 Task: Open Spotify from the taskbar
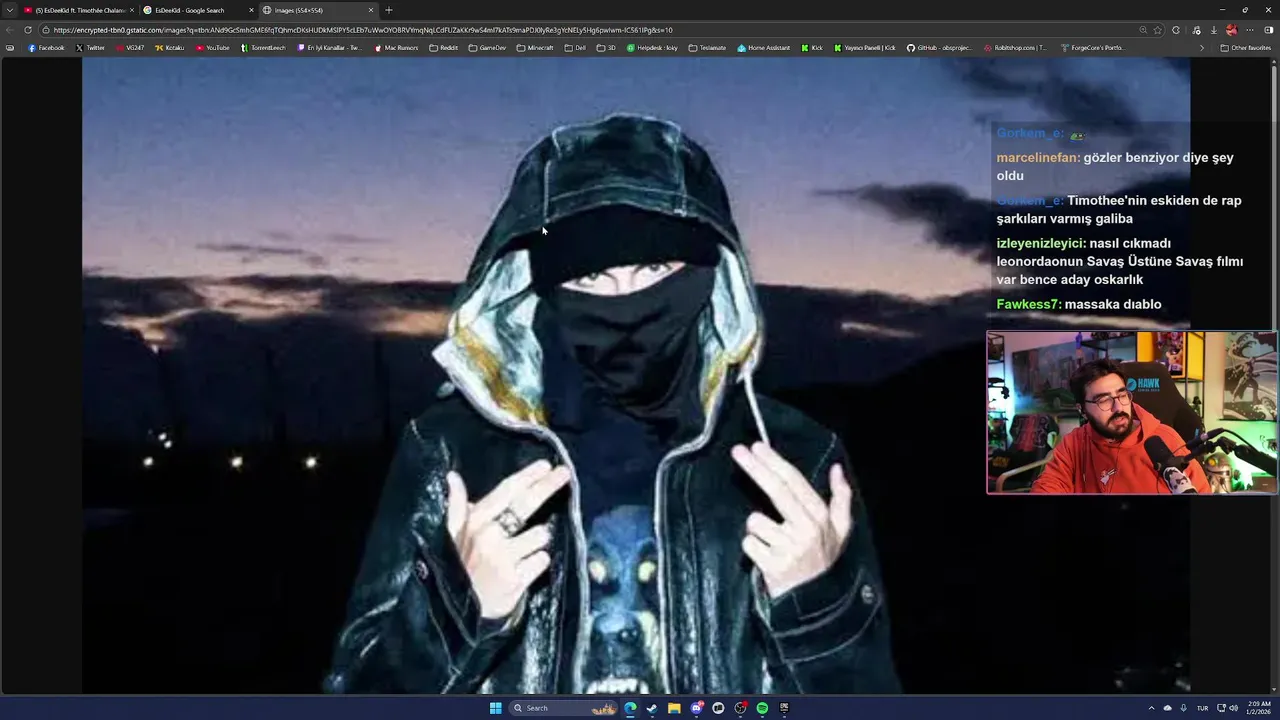(x=762, y=708)
